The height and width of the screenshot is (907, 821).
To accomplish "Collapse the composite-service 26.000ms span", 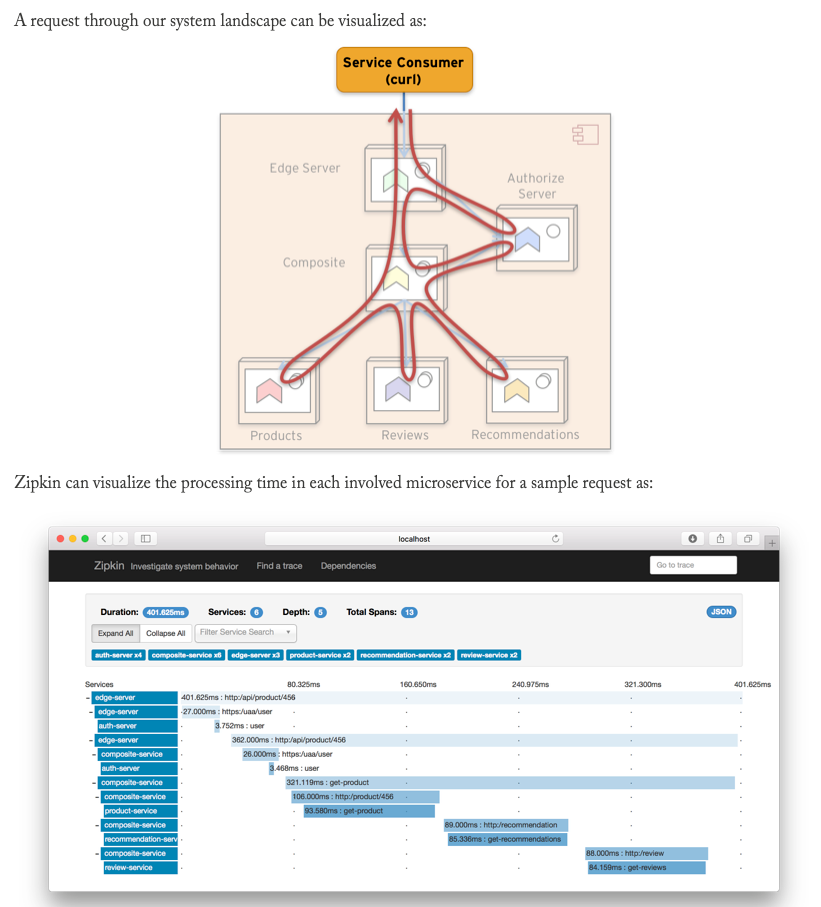I will click(x=94, y=754).
